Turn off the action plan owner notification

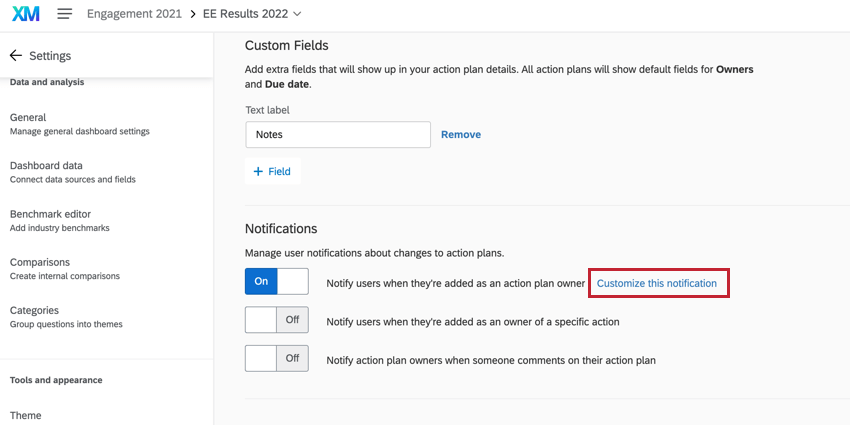click(x=276, y=282)
